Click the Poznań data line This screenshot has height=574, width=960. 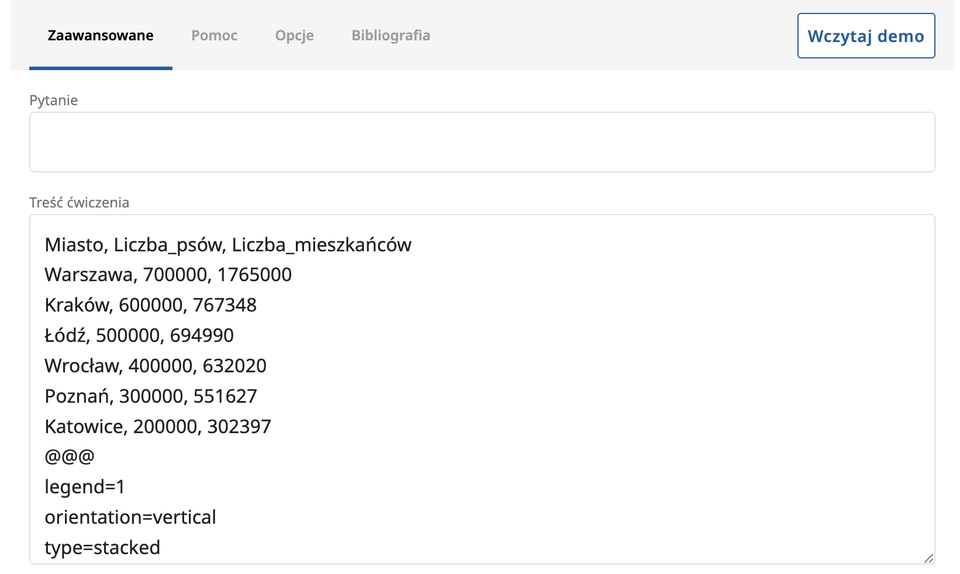click(x=150, y=396)
